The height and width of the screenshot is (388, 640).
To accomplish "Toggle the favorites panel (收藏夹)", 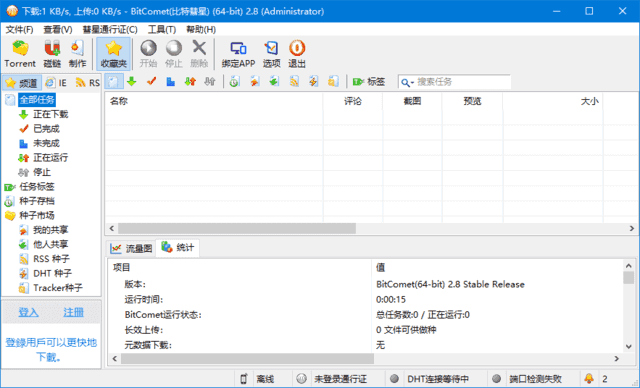I will [x=113, y=53].
